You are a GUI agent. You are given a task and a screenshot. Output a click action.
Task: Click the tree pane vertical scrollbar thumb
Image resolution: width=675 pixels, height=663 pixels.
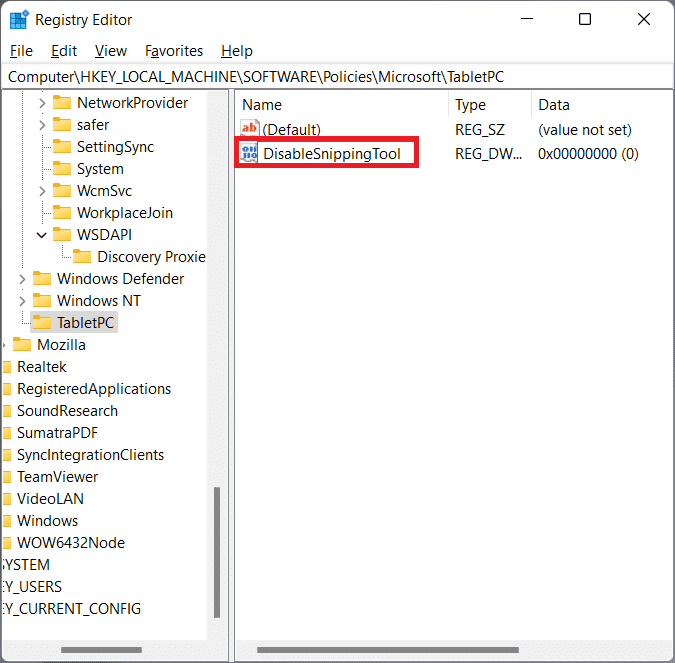pos(217,552)
